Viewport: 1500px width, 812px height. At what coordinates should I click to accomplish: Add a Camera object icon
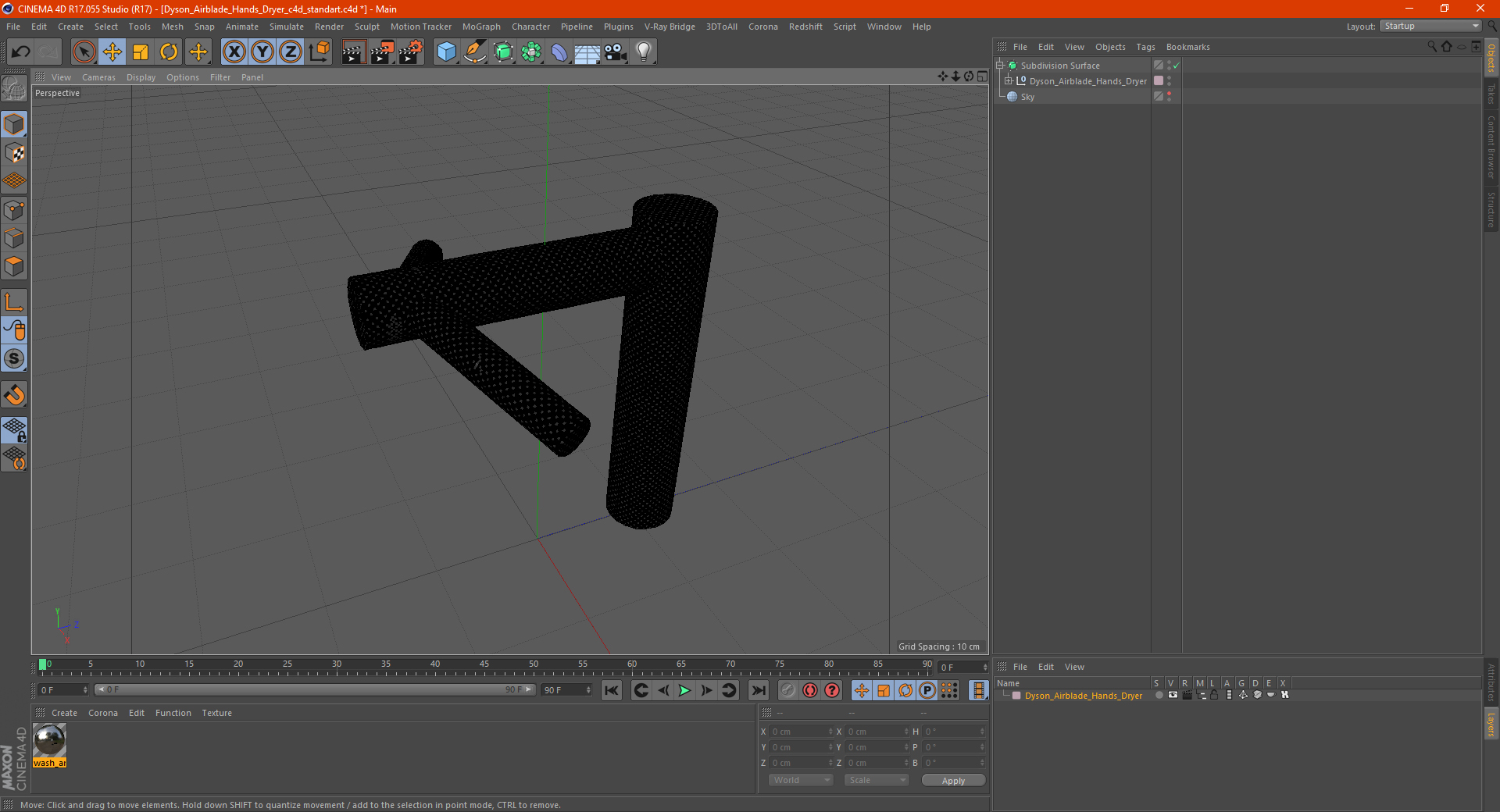click(616, 52)
